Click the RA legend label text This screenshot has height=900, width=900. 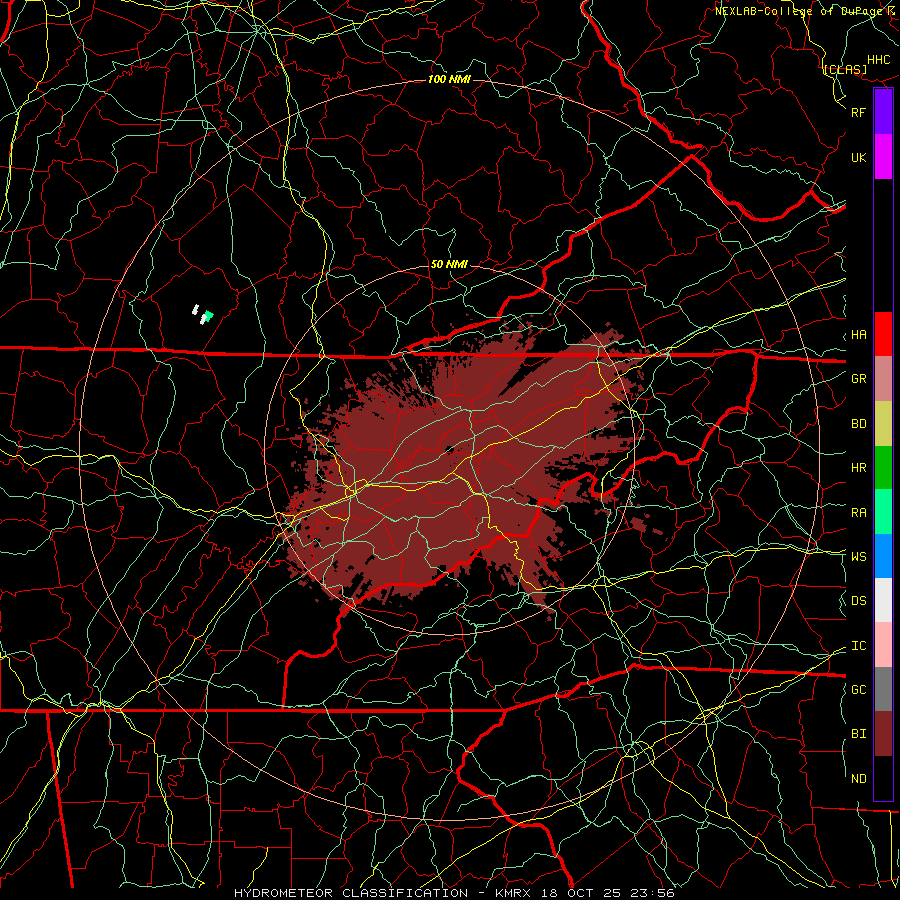coord(859,513)
